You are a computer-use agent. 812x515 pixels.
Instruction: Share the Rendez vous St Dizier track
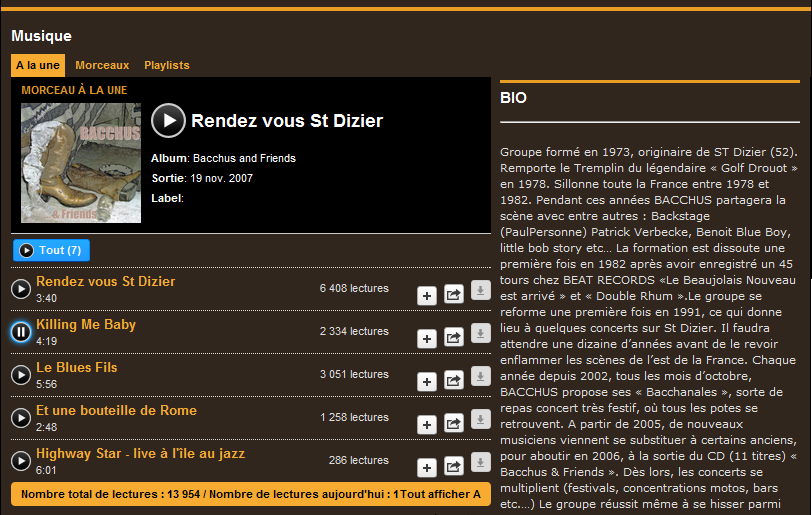click(454, 295)
